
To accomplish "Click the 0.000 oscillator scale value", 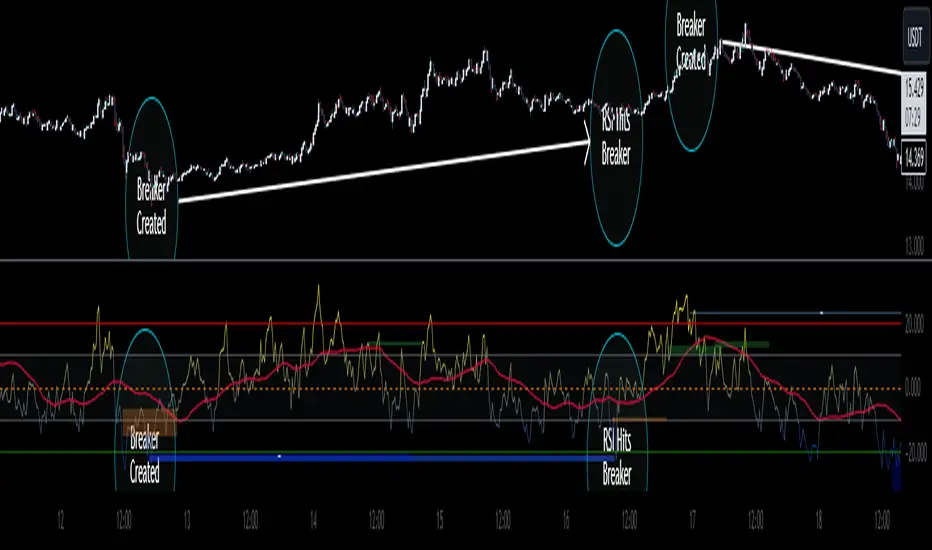I will click(913, 389).
